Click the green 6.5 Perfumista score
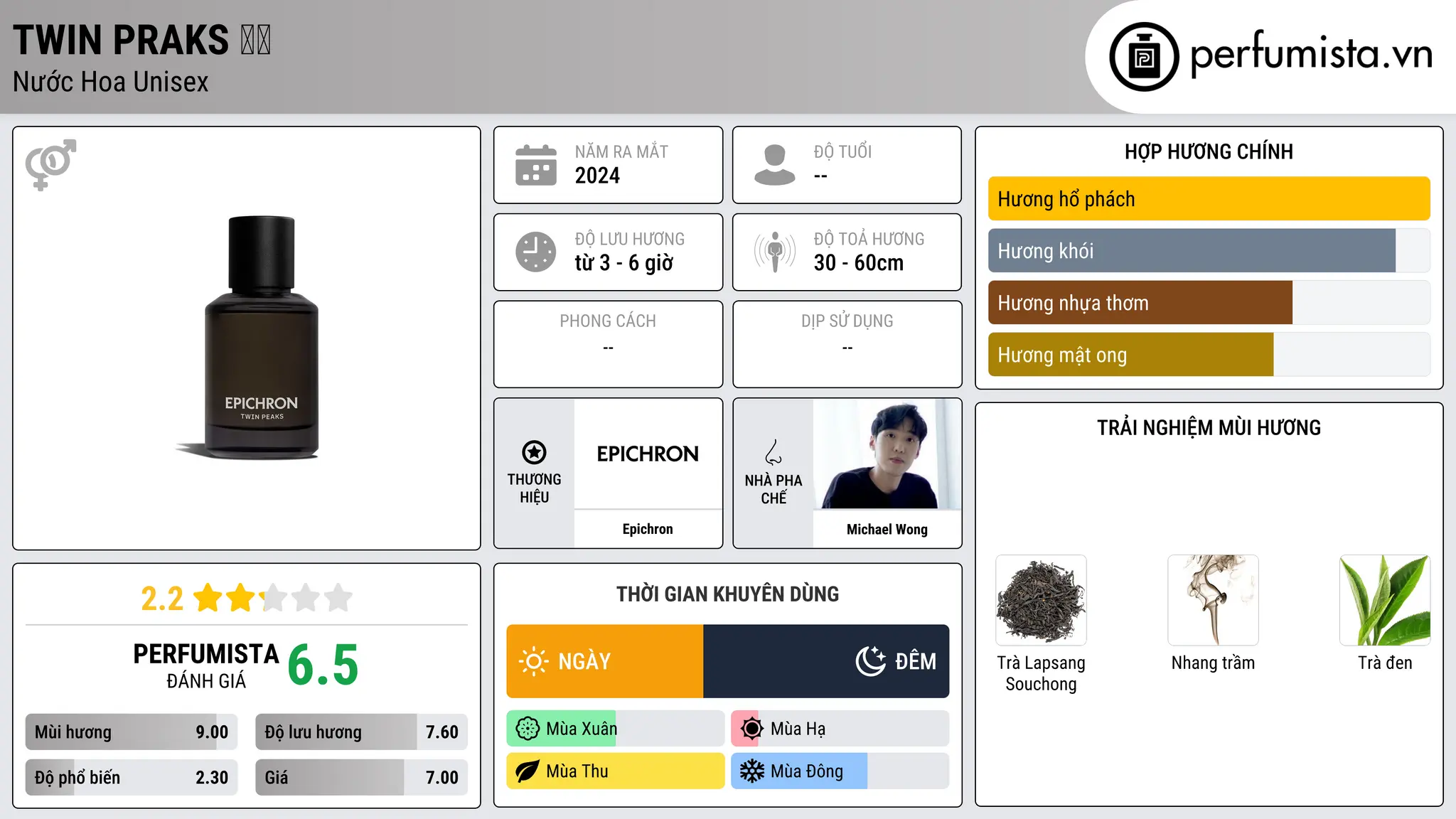This screenshot has height=819, width=1456. pyautogui.click(x=323, y=665)
